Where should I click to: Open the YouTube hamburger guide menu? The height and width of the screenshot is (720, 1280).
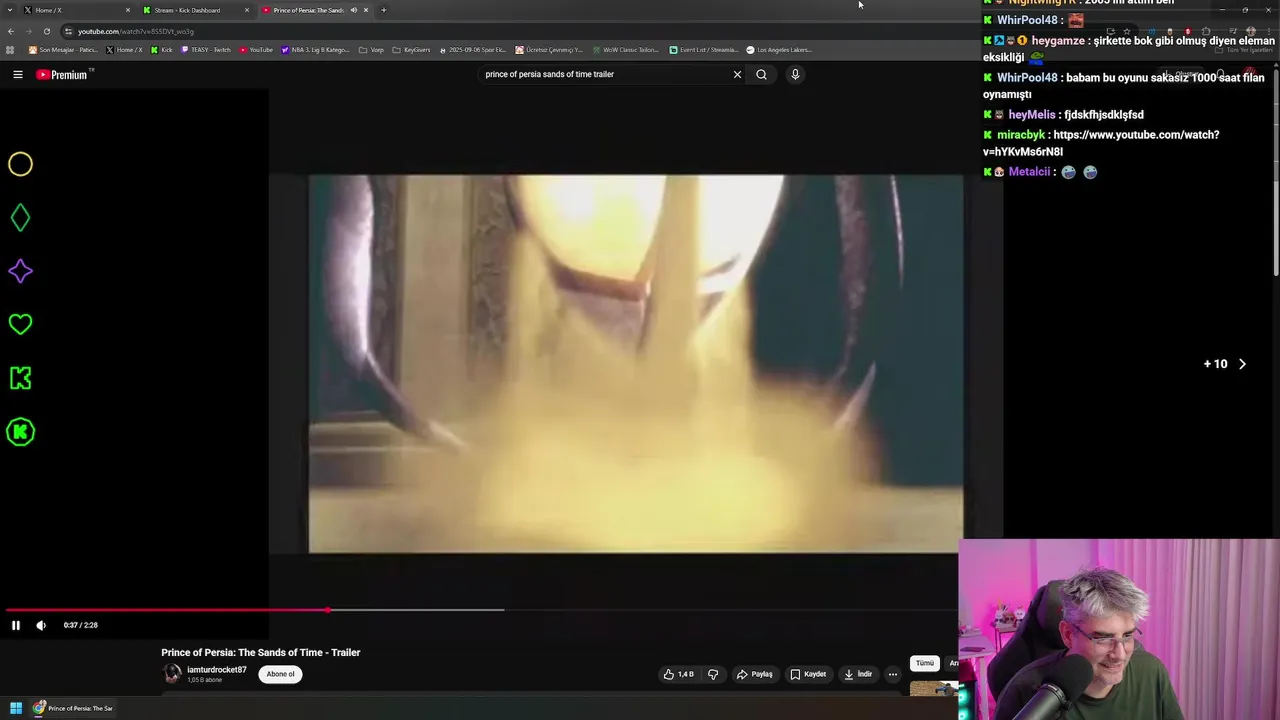18,74
